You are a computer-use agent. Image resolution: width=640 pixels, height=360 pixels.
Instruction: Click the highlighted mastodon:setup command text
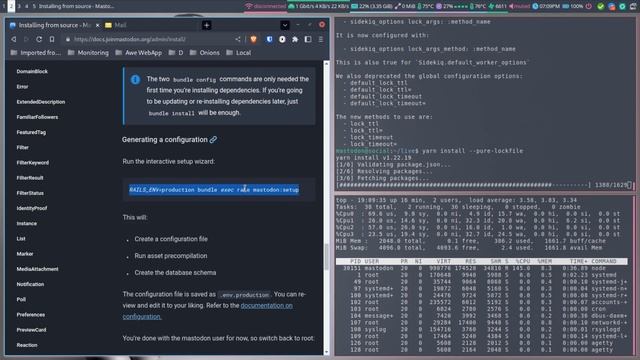click(x=214, y=190)
